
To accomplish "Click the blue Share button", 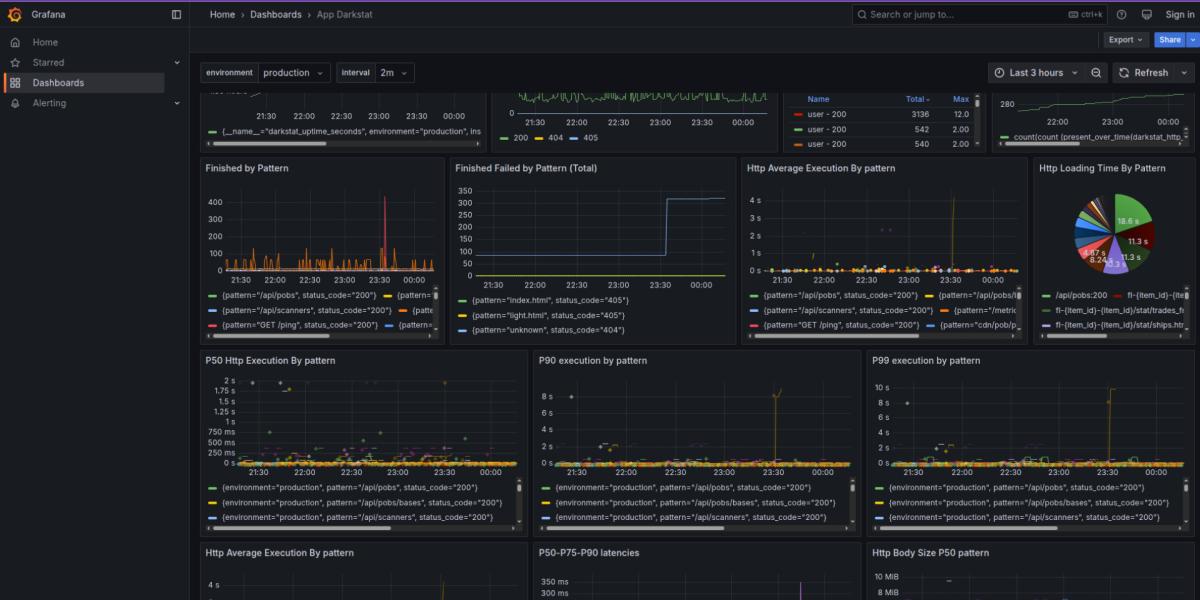I will [1168, 40].
